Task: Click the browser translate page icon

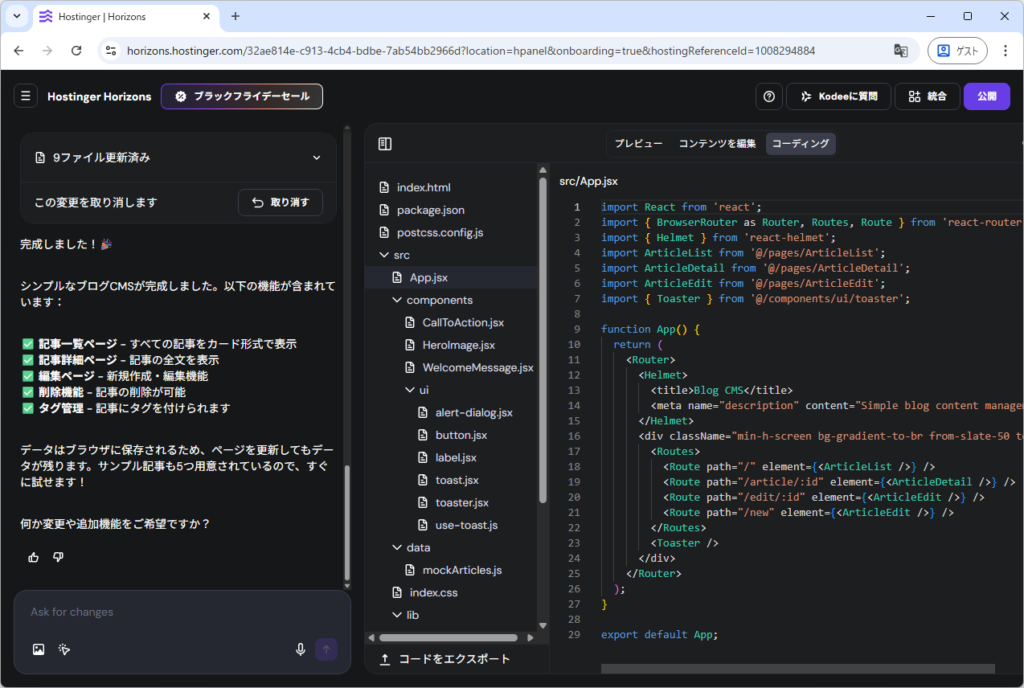Action: [900, 50]
